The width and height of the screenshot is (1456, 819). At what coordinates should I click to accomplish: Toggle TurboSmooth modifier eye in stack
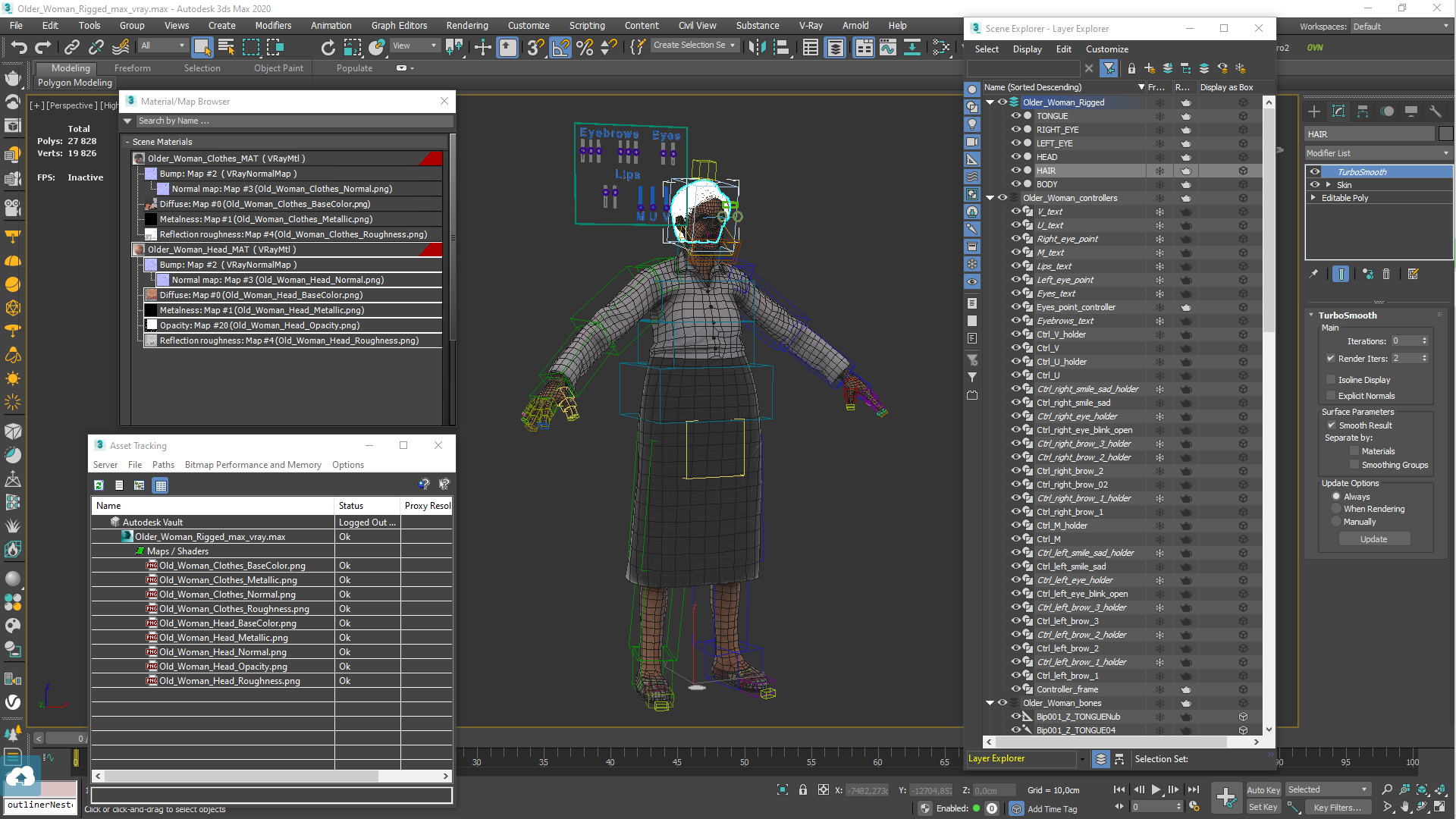(1315, 172)
